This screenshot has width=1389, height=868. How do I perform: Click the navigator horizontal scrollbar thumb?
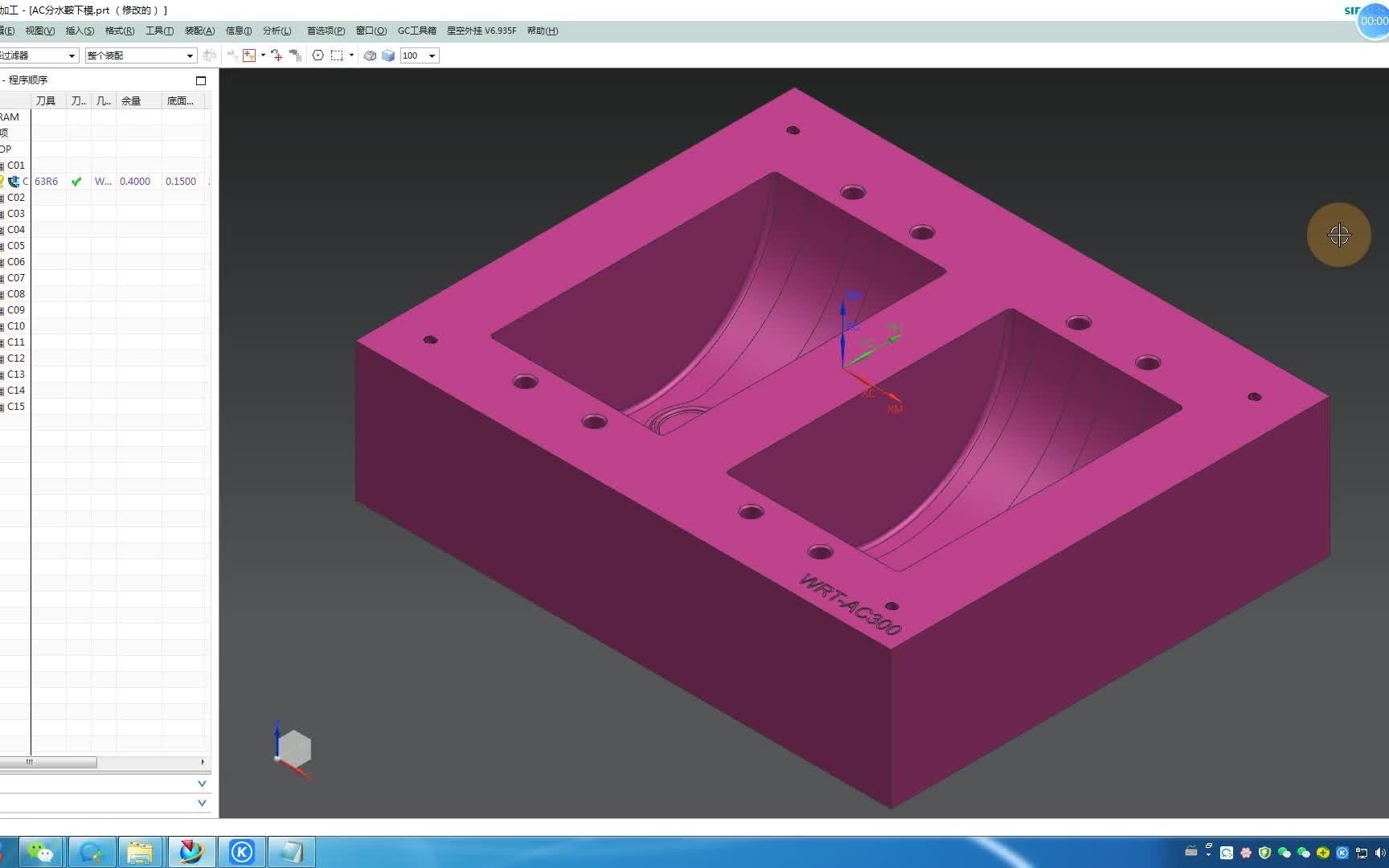[48, 762]
